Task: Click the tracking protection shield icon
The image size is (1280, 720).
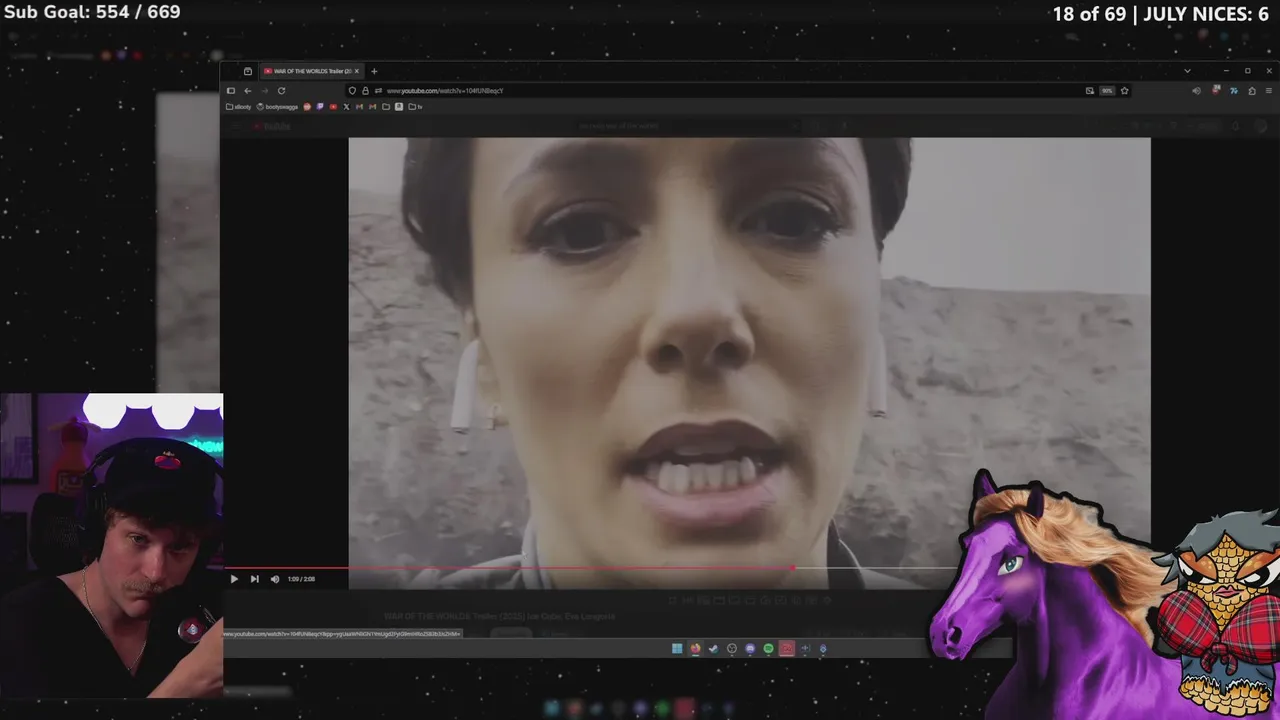Action: click(x=352, y=91)
